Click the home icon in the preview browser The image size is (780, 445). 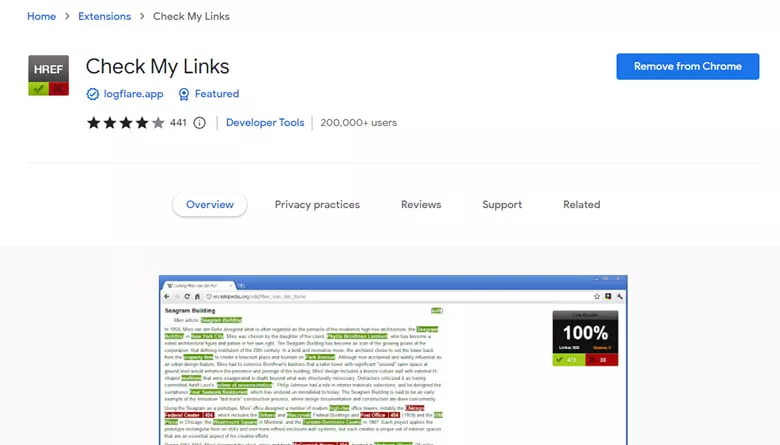(x=197, y=296)
